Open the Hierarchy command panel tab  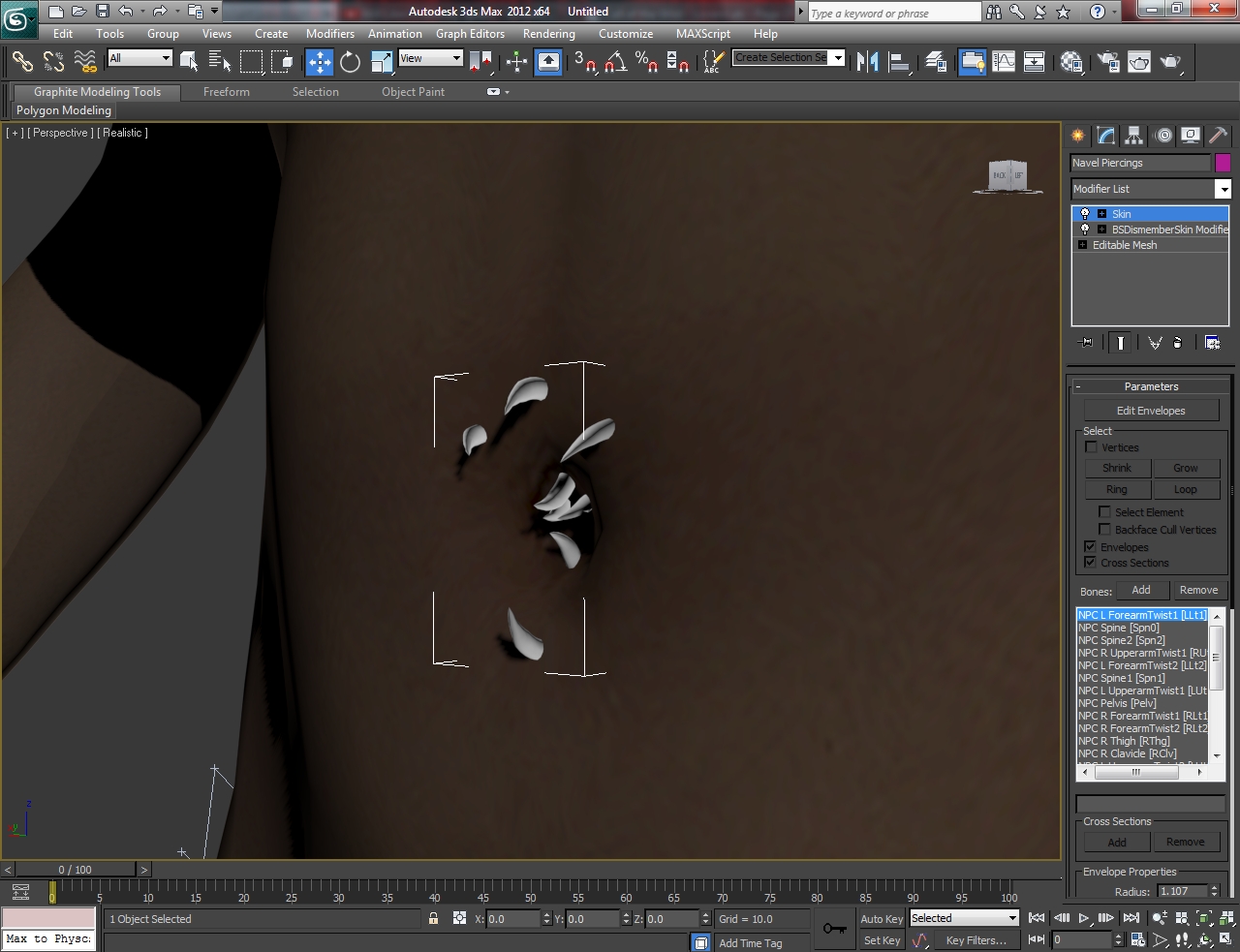(x=1134, y=136)
